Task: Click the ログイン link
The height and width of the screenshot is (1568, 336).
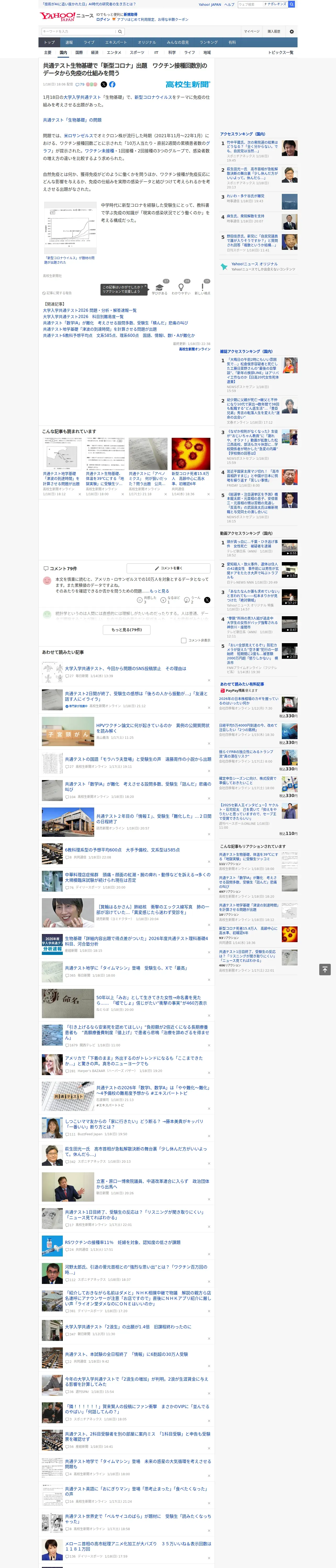Action: pyautogui.click(x=103, y=20)
